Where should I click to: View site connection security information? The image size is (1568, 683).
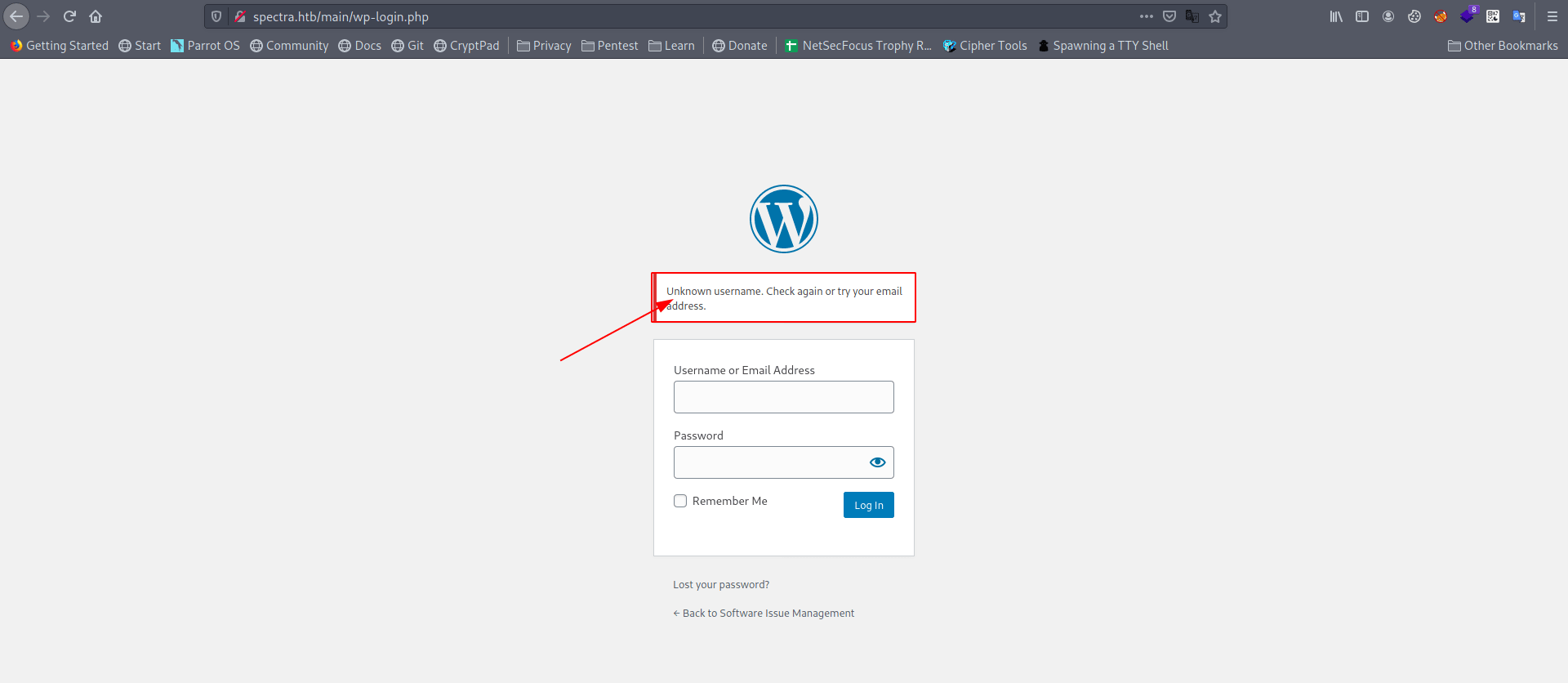pyautogui.click(x=240, y=16)
